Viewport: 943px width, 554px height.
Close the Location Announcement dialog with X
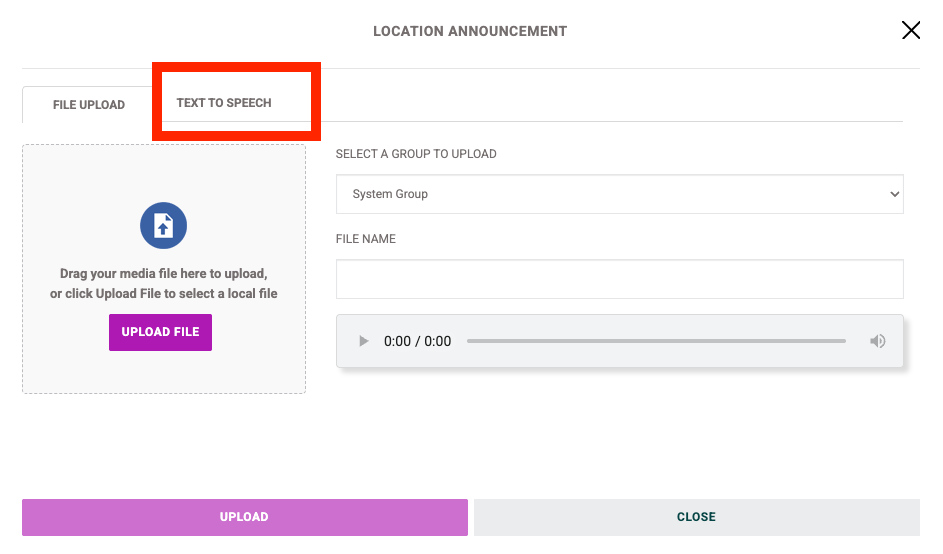point(911,30)
